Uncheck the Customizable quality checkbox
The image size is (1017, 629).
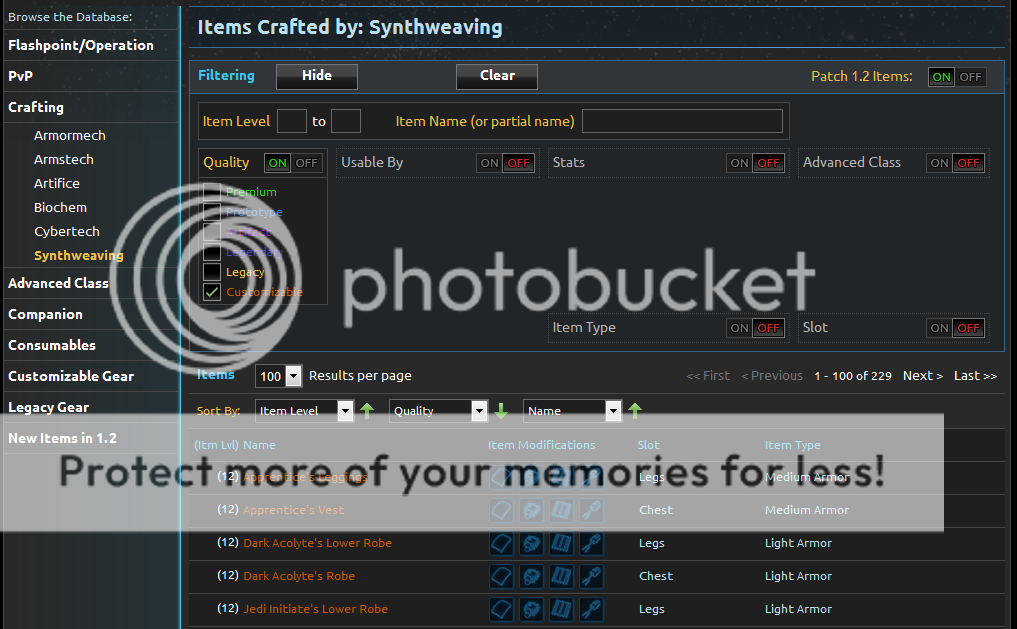pyautogui.click(x=212, y=292)
